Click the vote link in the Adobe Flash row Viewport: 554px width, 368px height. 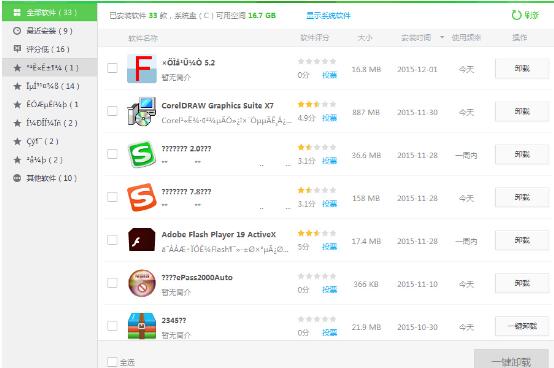(329, 247)
